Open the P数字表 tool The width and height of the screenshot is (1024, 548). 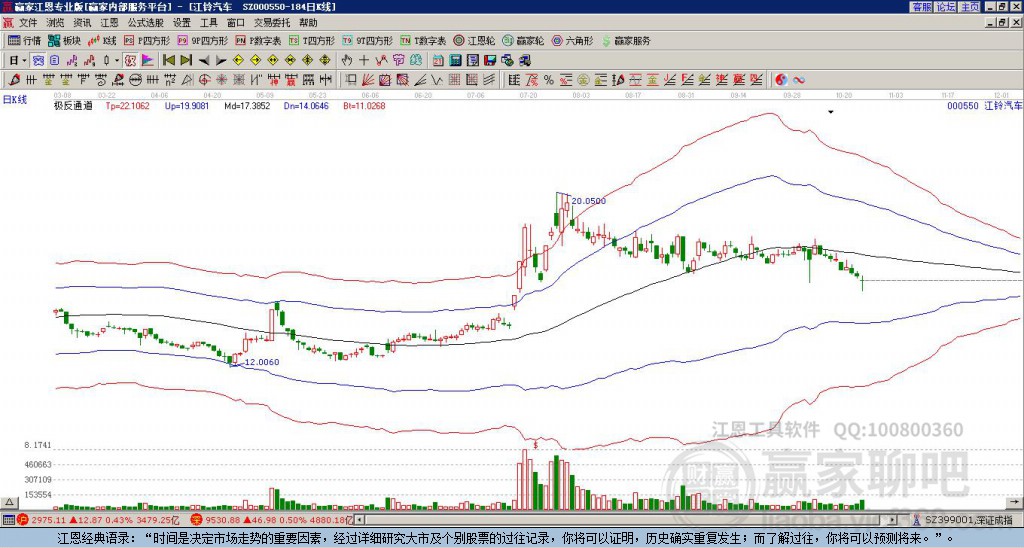click(x=258, y=41)
